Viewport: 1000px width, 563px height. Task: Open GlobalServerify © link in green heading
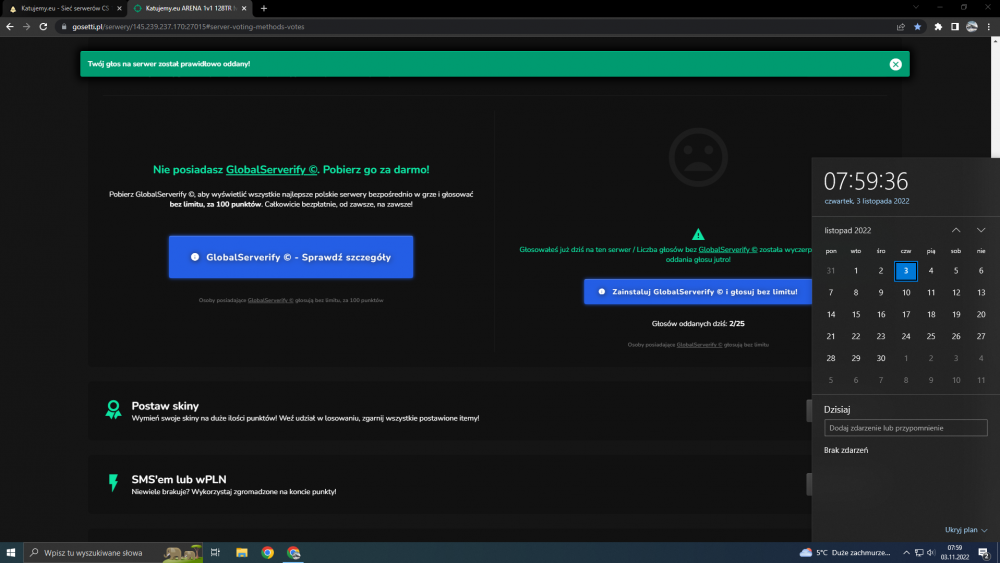(272, 170)
